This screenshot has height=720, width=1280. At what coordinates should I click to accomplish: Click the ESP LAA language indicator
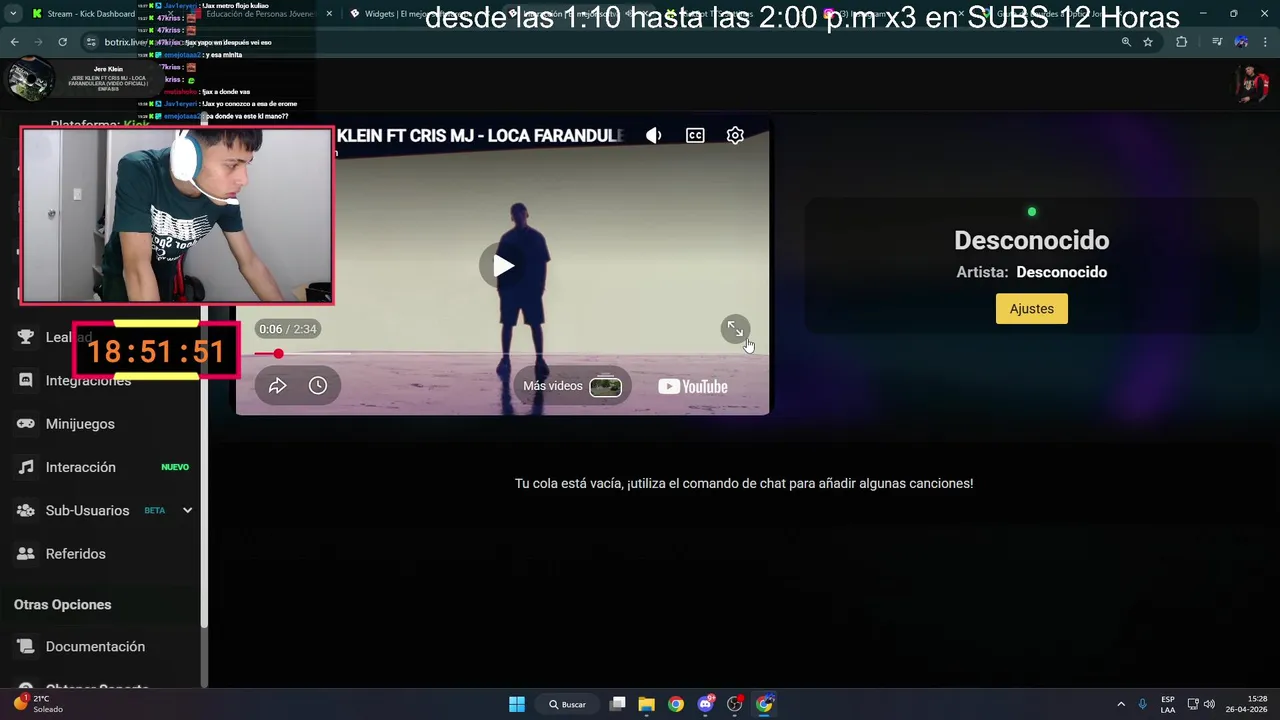pyautogui.click(x=1168, y=704)
